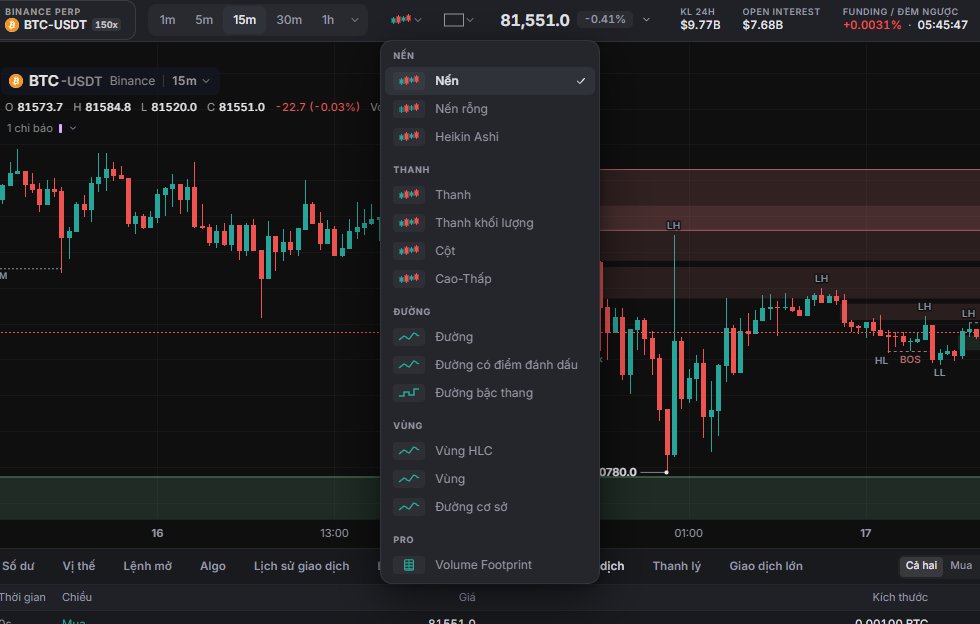Click the Volume Footprint grid icon

tap(409, 565)
